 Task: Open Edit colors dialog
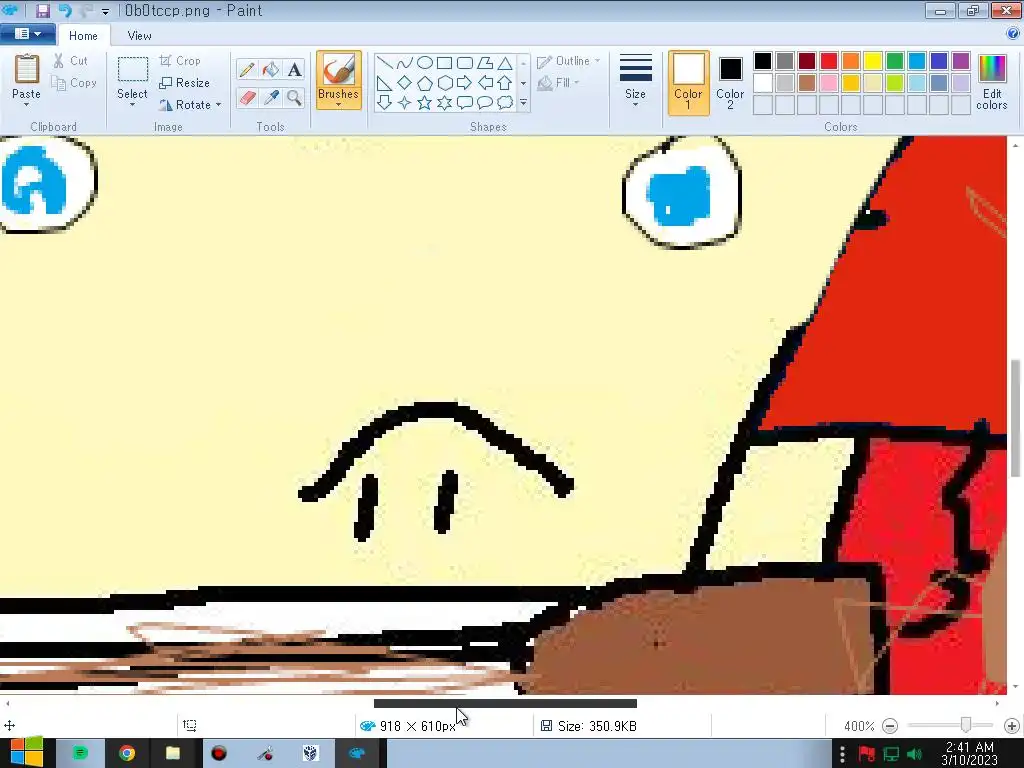click(x=991, y=83)
